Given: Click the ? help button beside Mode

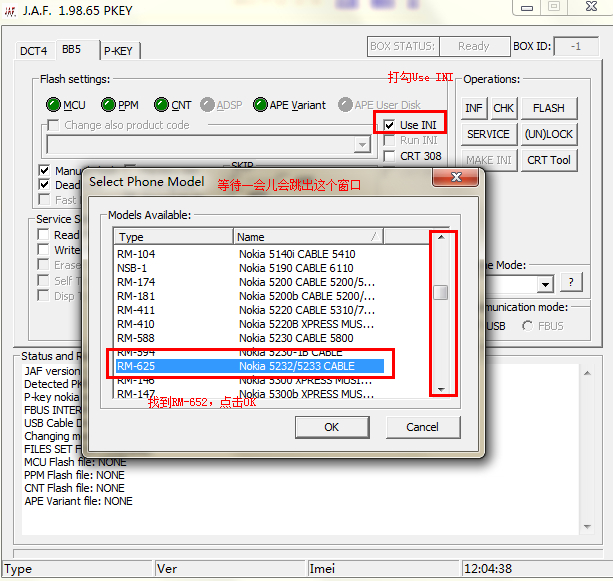Looking at the screenshot, I should [x=571, y=282].
